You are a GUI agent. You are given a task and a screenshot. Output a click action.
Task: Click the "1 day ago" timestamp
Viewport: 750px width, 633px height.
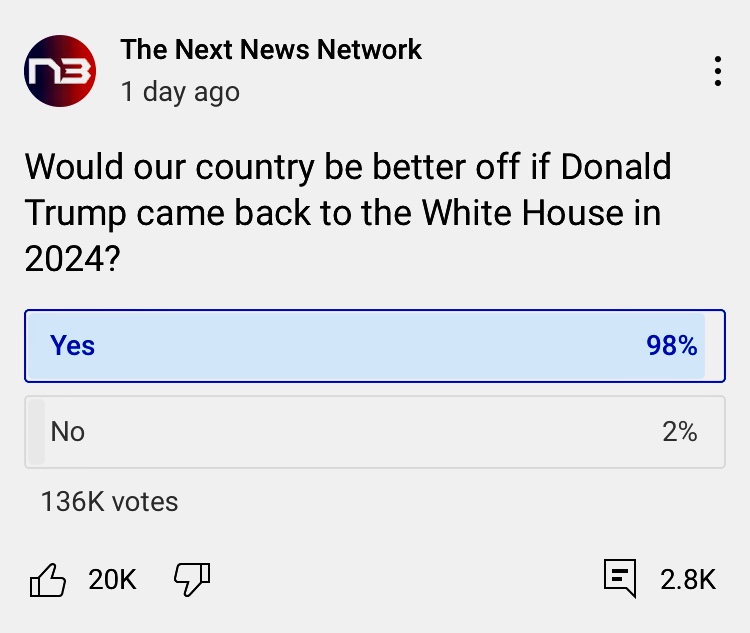click(x=180, y=92)
